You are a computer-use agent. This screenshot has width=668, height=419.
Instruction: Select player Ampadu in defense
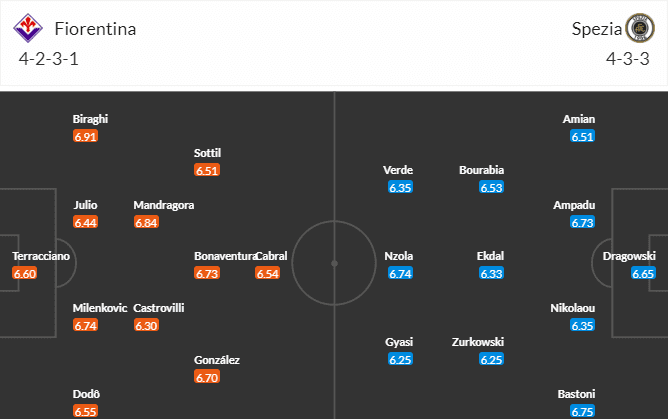coord(574,205)
